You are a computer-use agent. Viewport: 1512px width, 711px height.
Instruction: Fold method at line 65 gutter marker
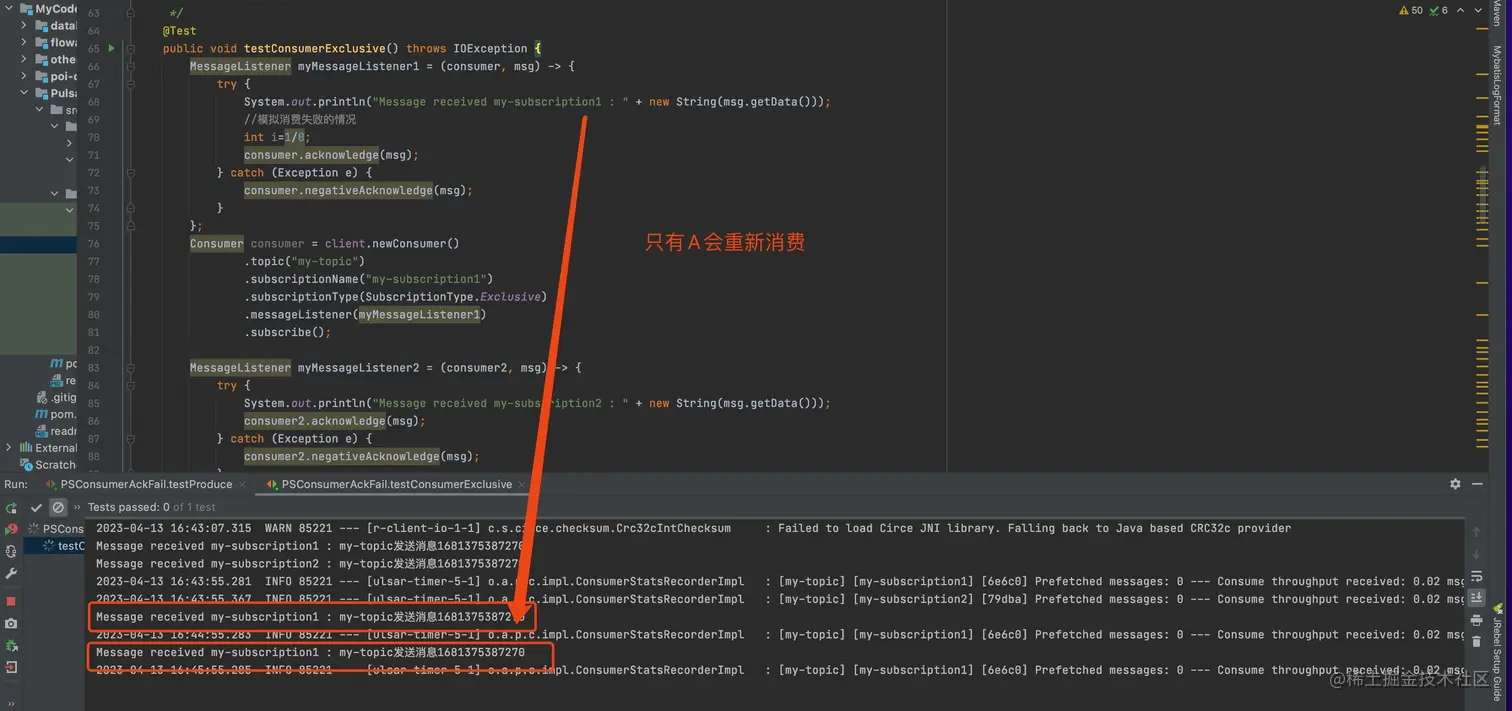click(131, 48)
